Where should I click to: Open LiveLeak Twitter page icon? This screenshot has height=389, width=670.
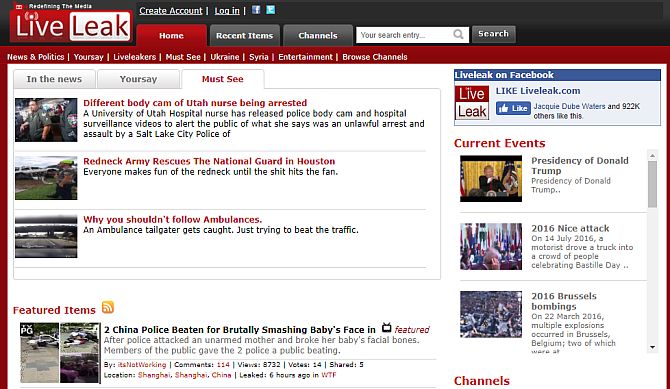[x=270, y=9]
